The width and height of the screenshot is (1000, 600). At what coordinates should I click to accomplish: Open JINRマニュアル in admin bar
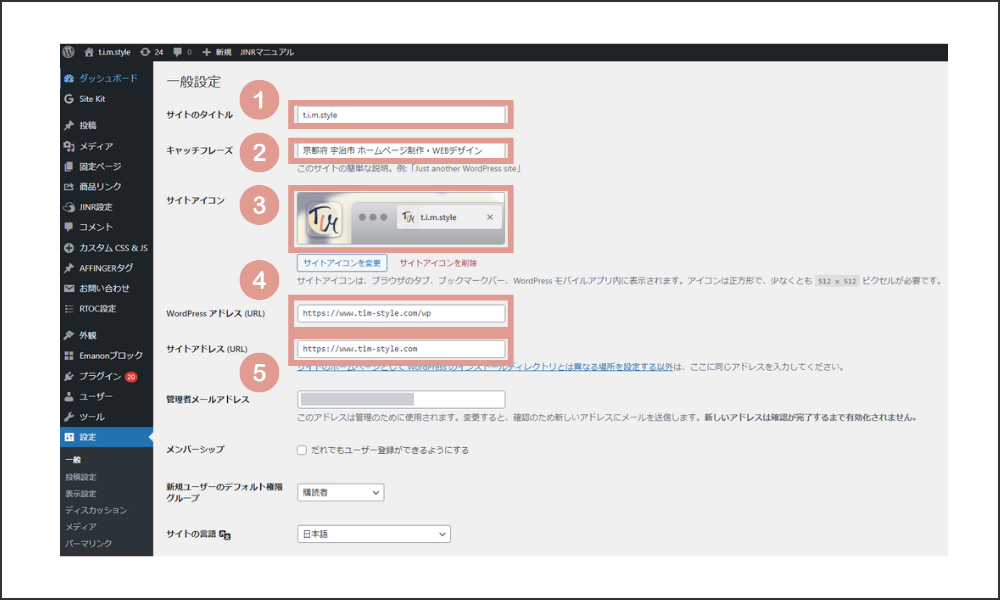(267, 52)
